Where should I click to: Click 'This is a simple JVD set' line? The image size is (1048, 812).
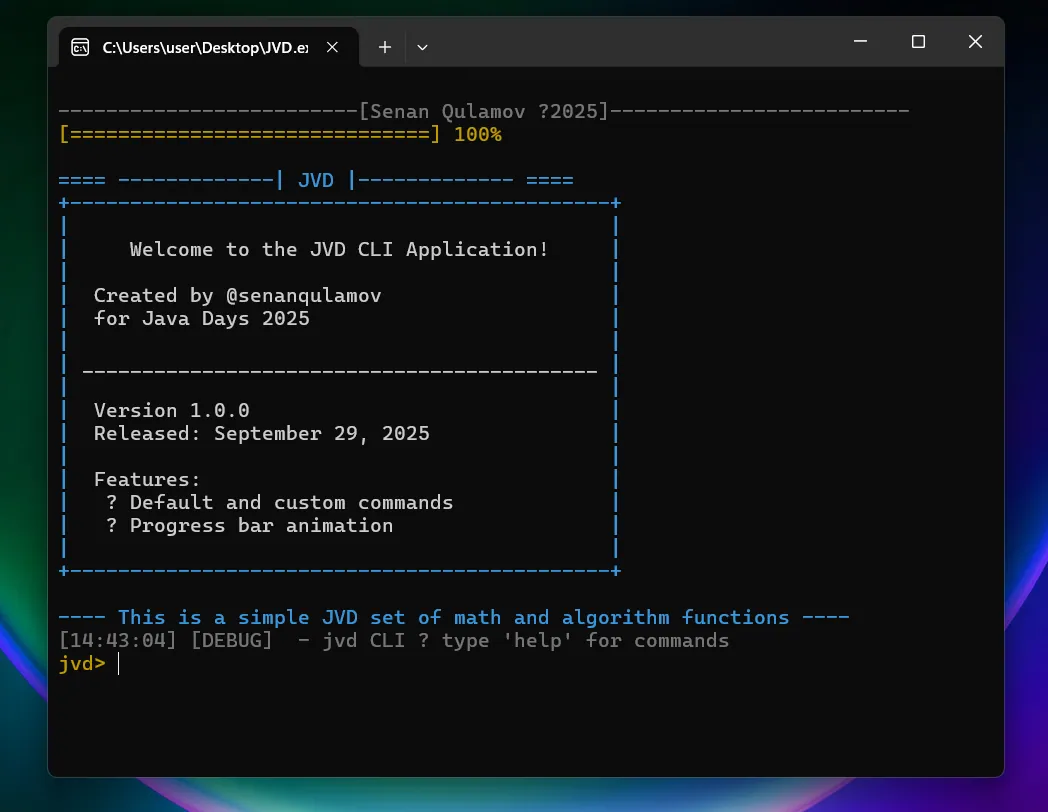tap(454, 618)
